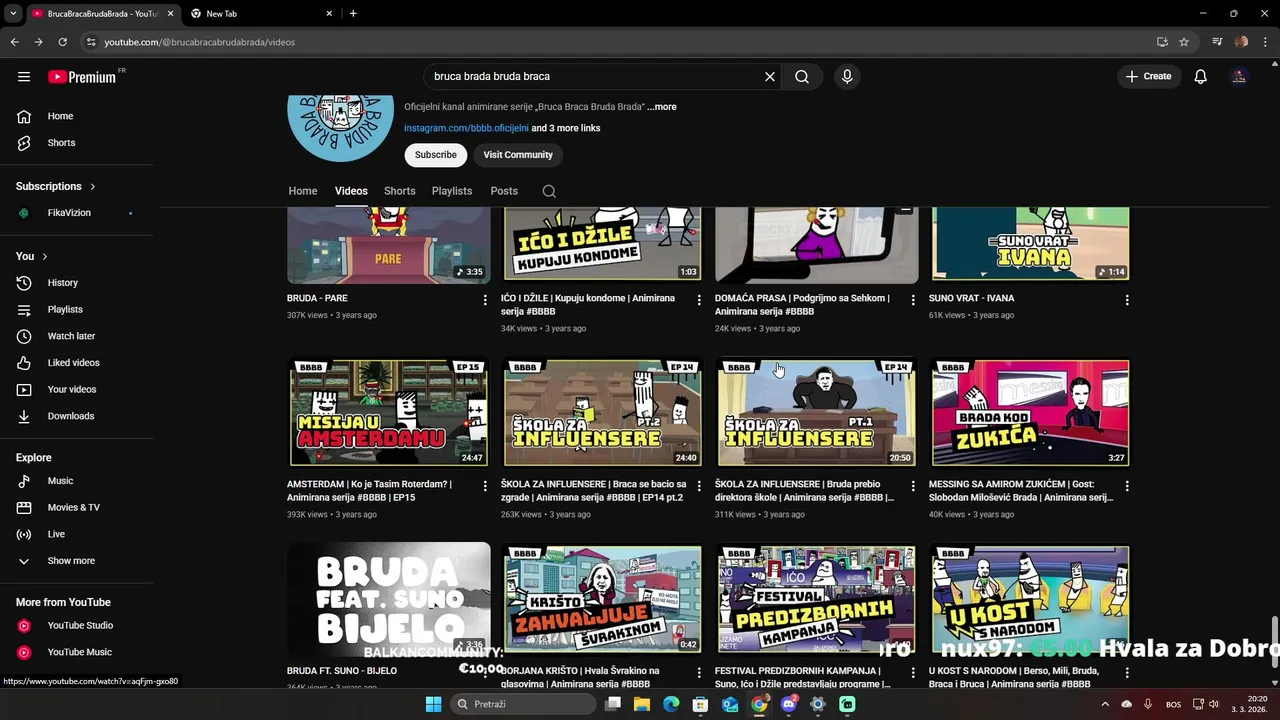Bookmark this page with the star icon
Image resolution: width=1280 pixels, height=720 pixels.
(x=1184, y=42)
